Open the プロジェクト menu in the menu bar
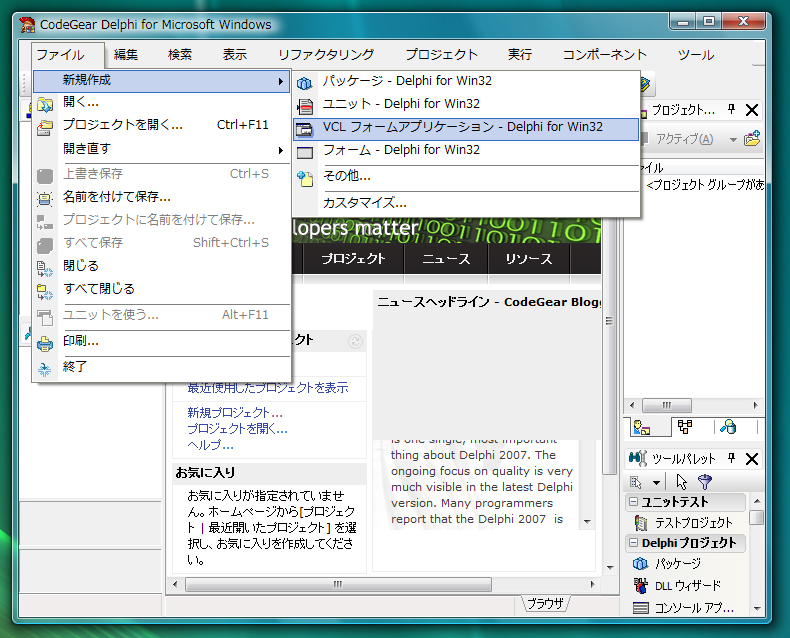Screen dimensions: 790x638 (441, 54)
